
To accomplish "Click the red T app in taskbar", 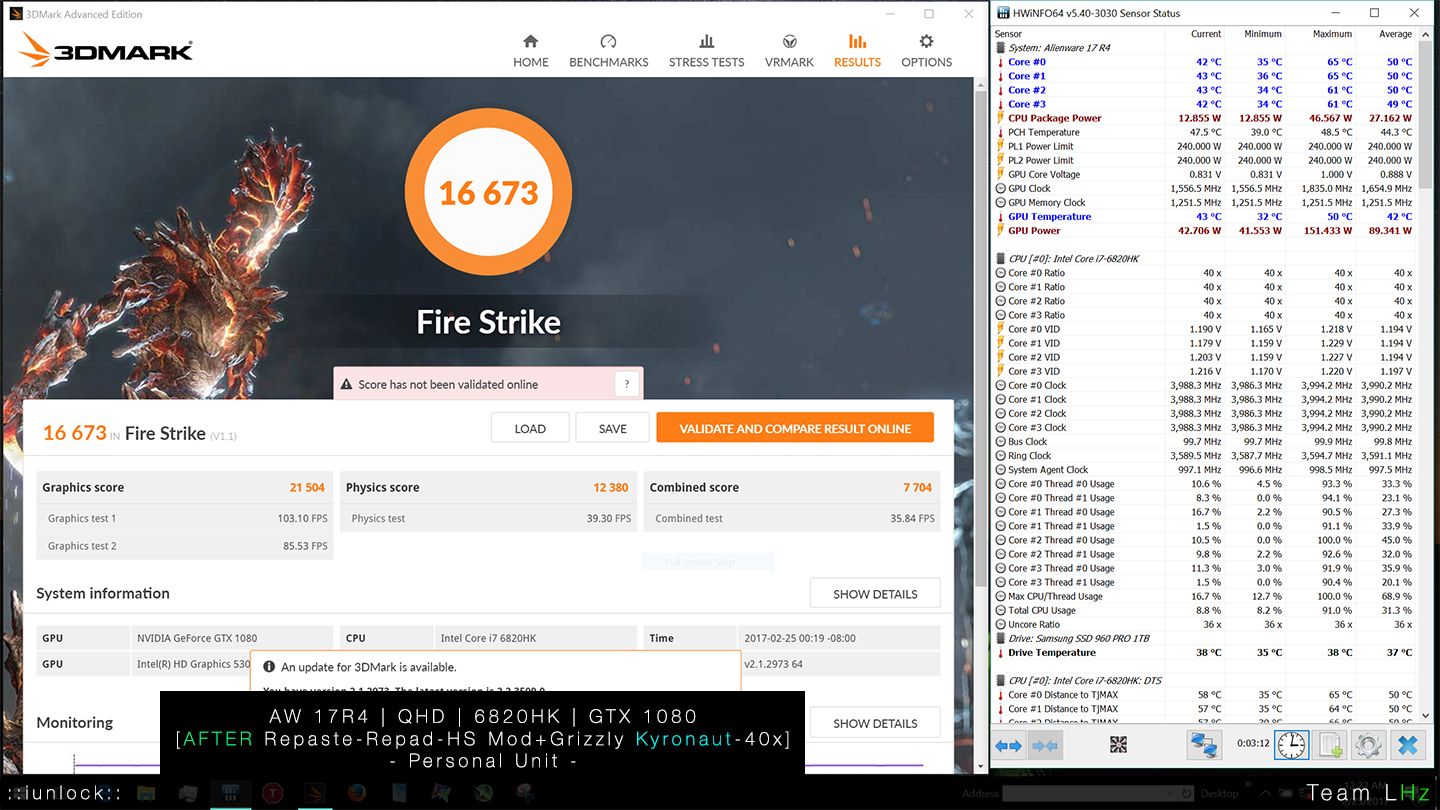I will [x=272, y=793].
